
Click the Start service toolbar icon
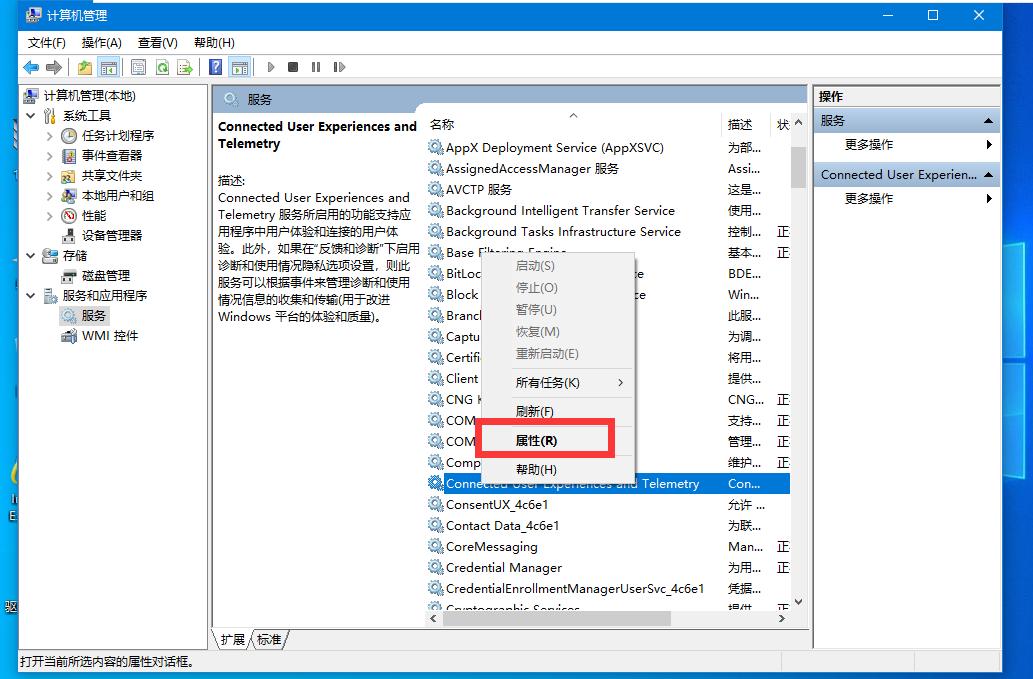(x=271, y=67)
